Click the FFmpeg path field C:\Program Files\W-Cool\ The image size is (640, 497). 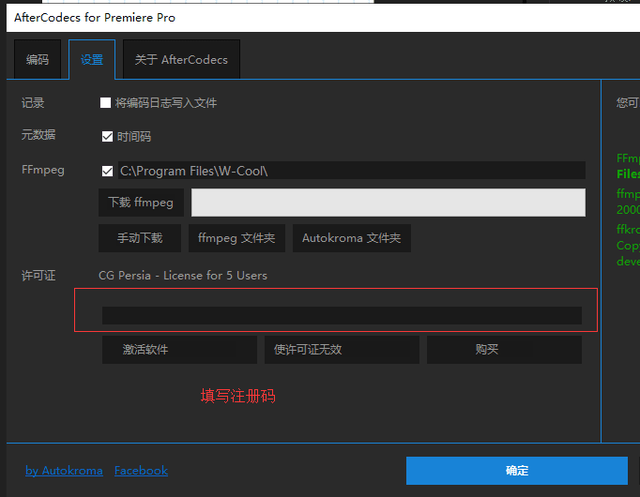(x=351, y=171)
